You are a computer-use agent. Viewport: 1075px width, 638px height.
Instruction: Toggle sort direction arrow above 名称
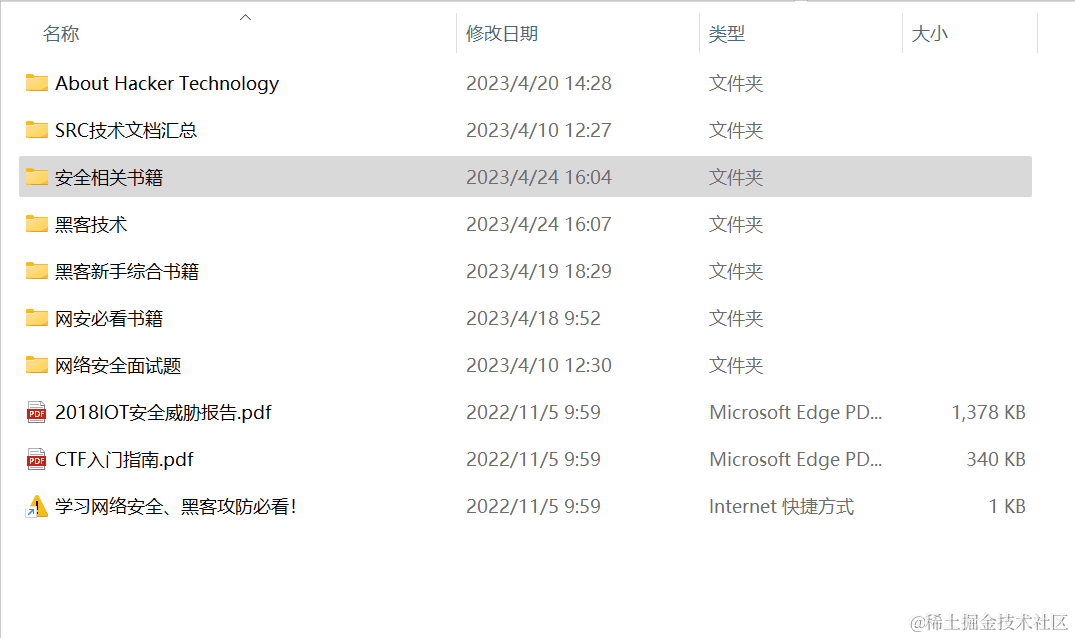245,17
